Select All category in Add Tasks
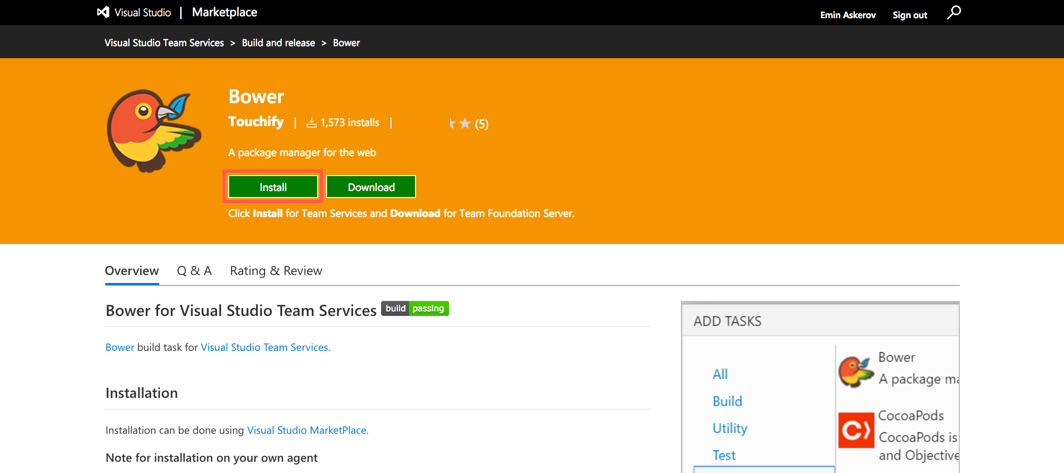The image size is (1064, 473). [720, 374]
